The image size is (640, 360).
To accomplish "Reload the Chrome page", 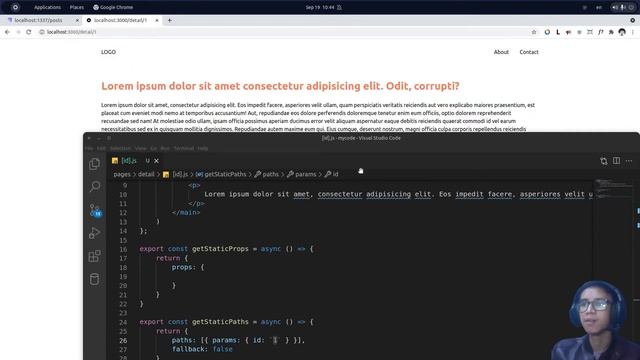I will click(x=29, y=32).
